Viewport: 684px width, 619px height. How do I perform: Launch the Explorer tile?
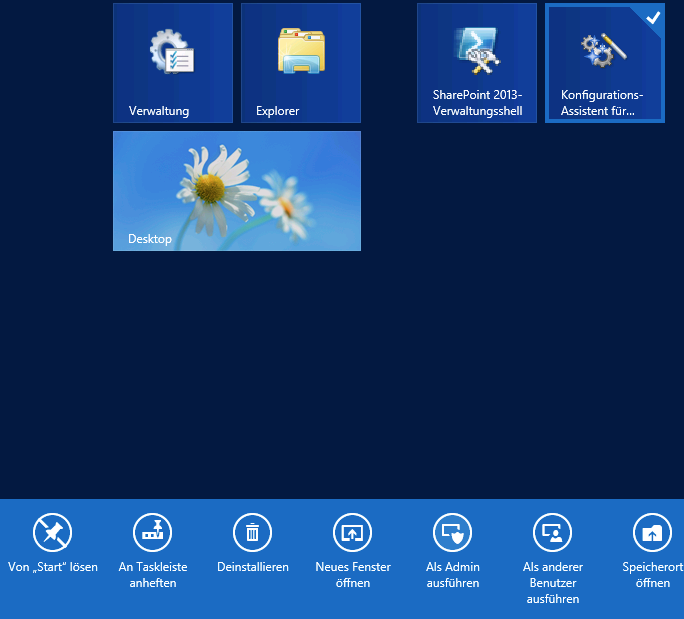301,63
